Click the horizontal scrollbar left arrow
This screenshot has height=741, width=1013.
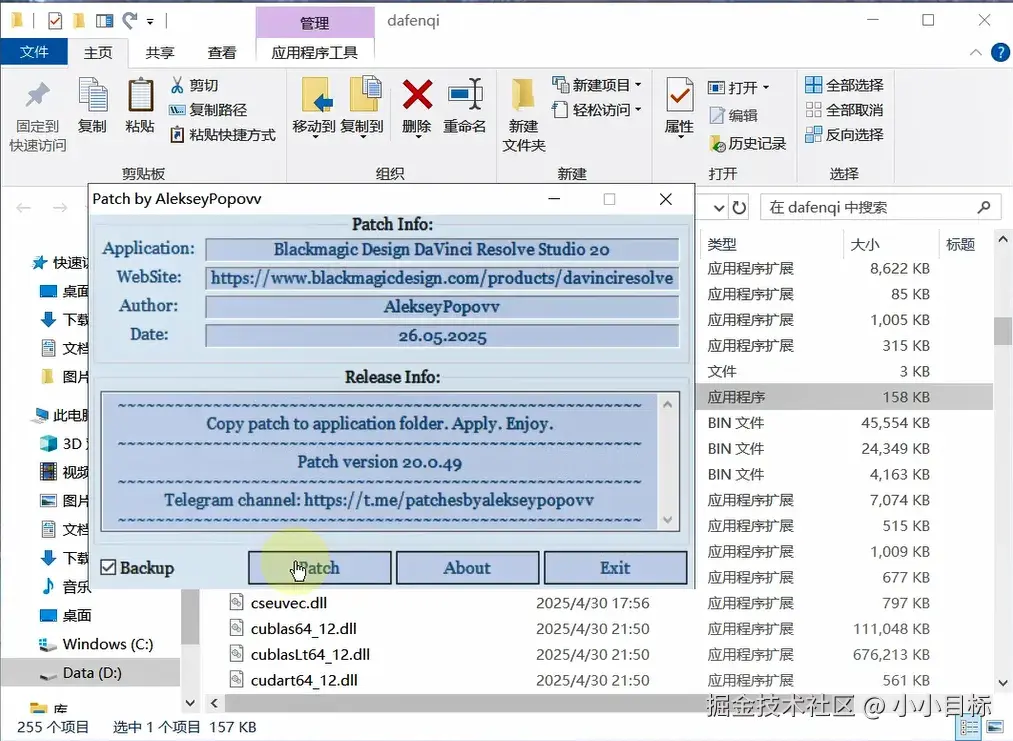[x=214, y=702]
